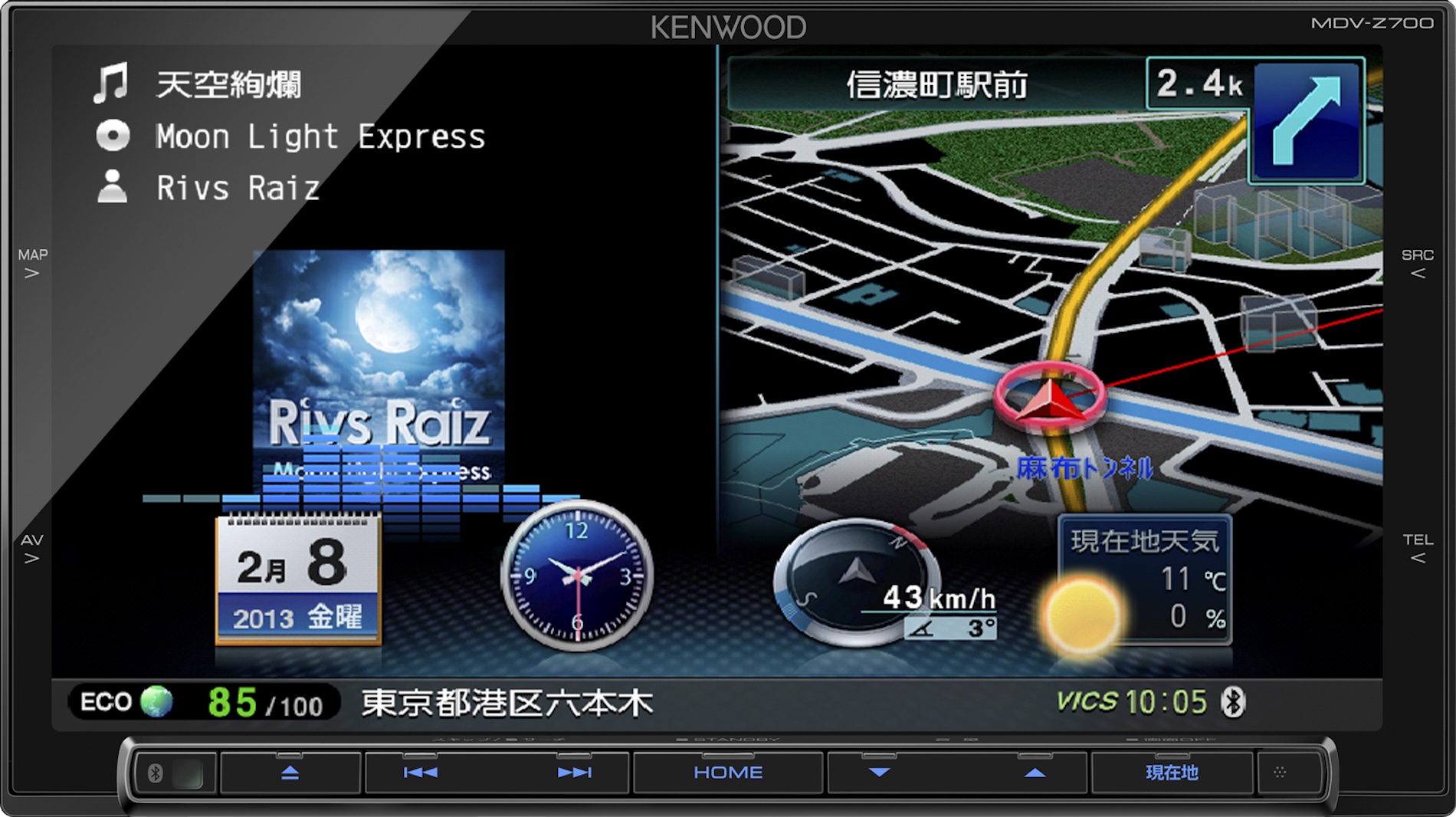Open the AV side tab

click(x=32, y=549)
